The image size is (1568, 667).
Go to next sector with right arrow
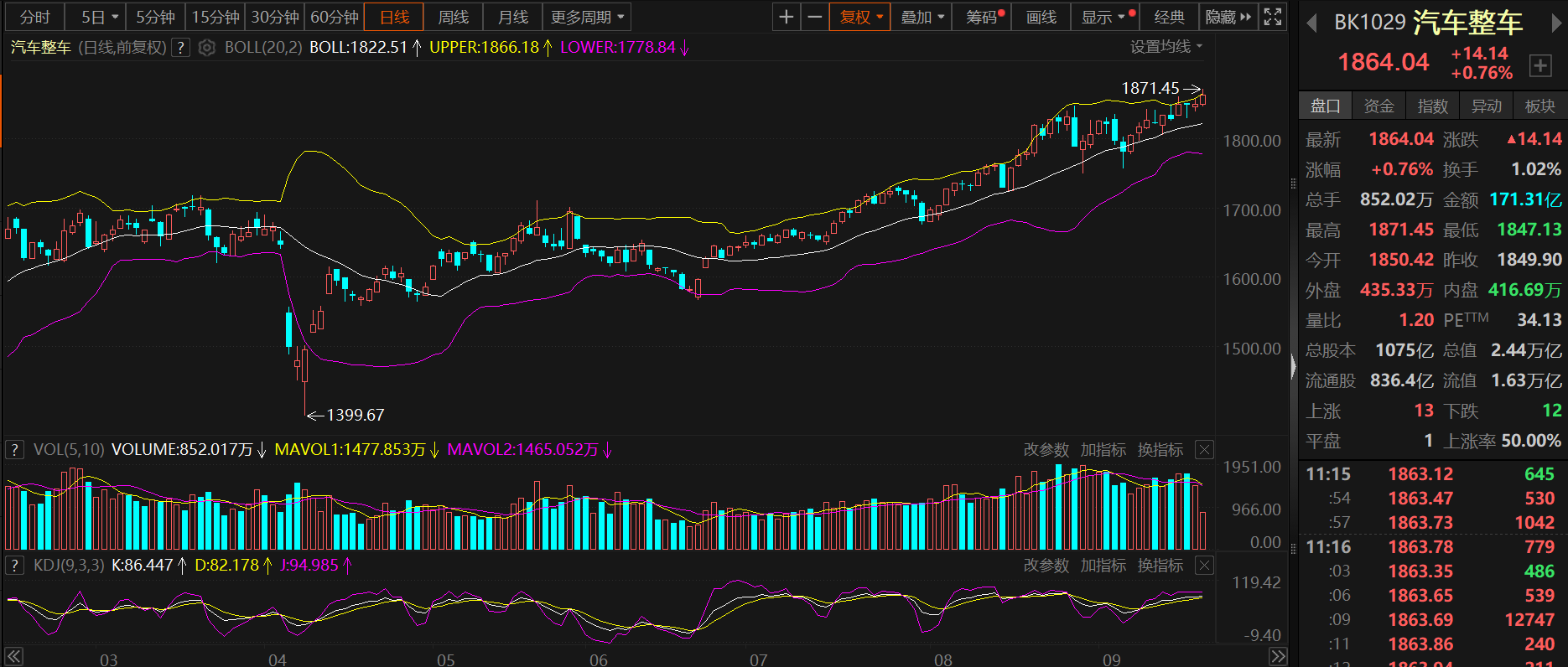coord(1555,23)
